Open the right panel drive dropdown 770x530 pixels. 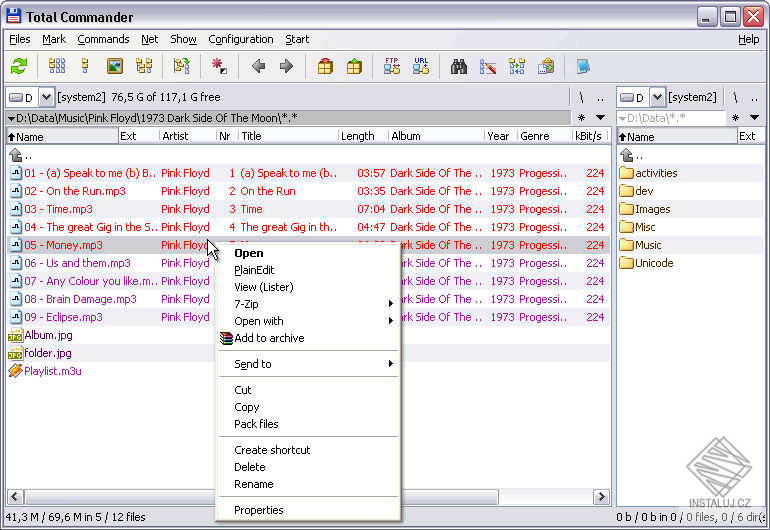657,97
